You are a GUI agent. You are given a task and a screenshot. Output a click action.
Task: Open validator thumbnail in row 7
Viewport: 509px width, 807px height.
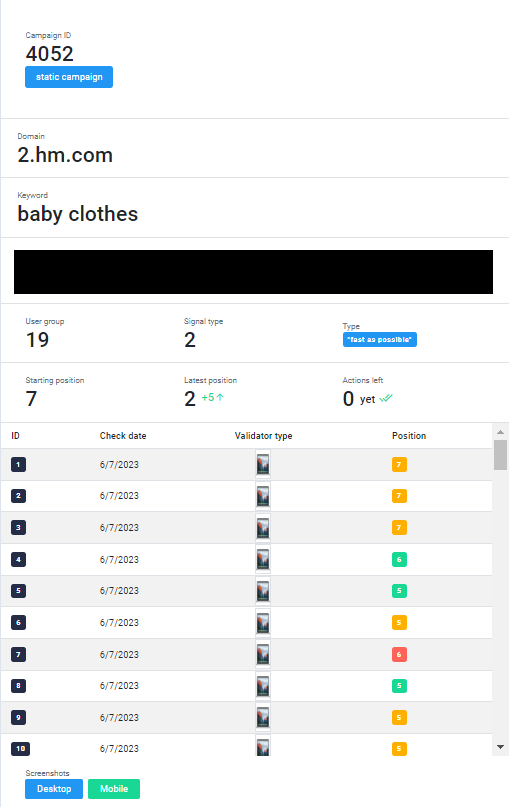pyautogui.click(x=263, y=655)
